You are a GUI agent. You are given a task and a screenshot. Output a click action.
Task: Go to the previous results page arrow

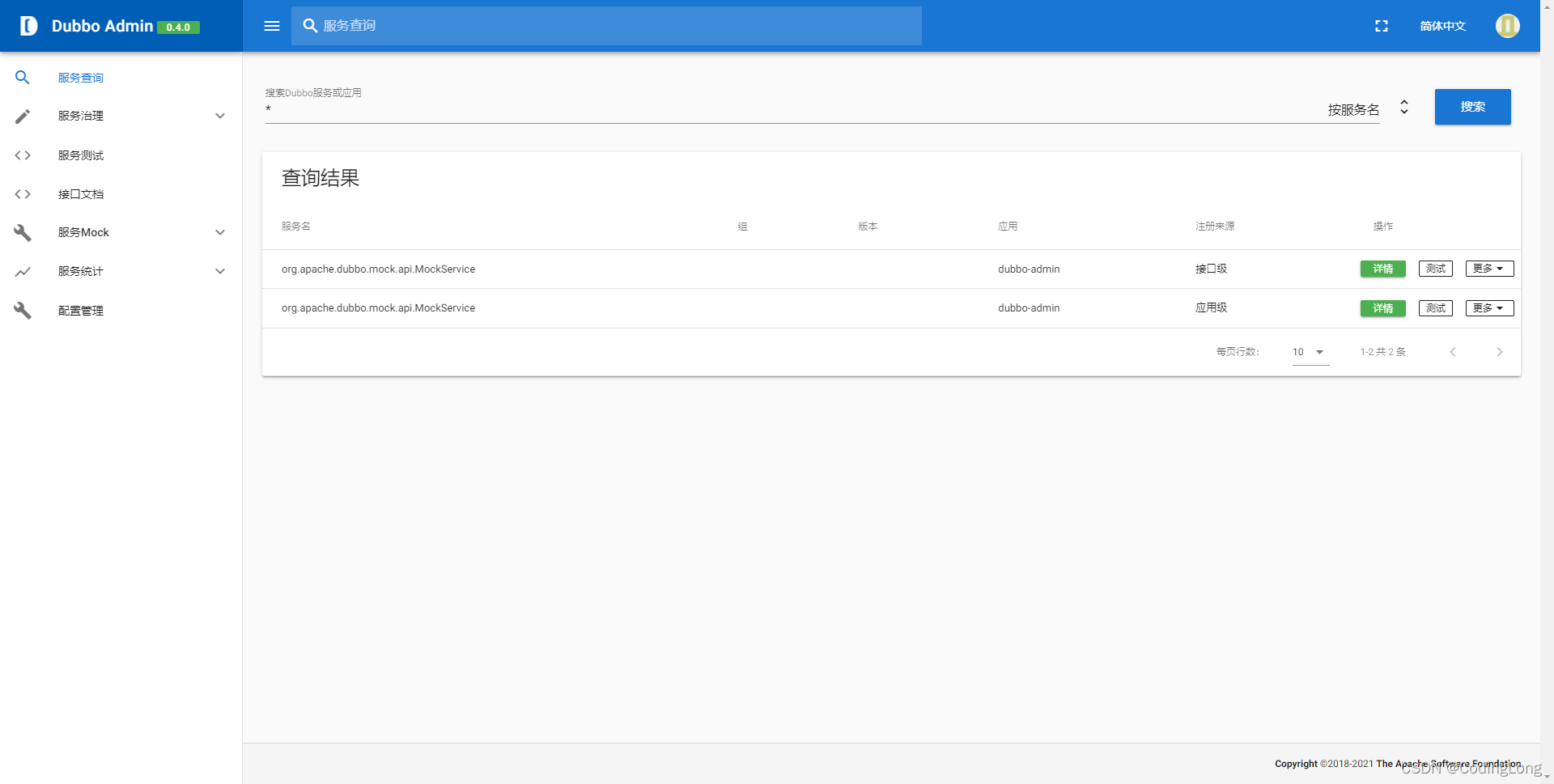pos(1453,352)
